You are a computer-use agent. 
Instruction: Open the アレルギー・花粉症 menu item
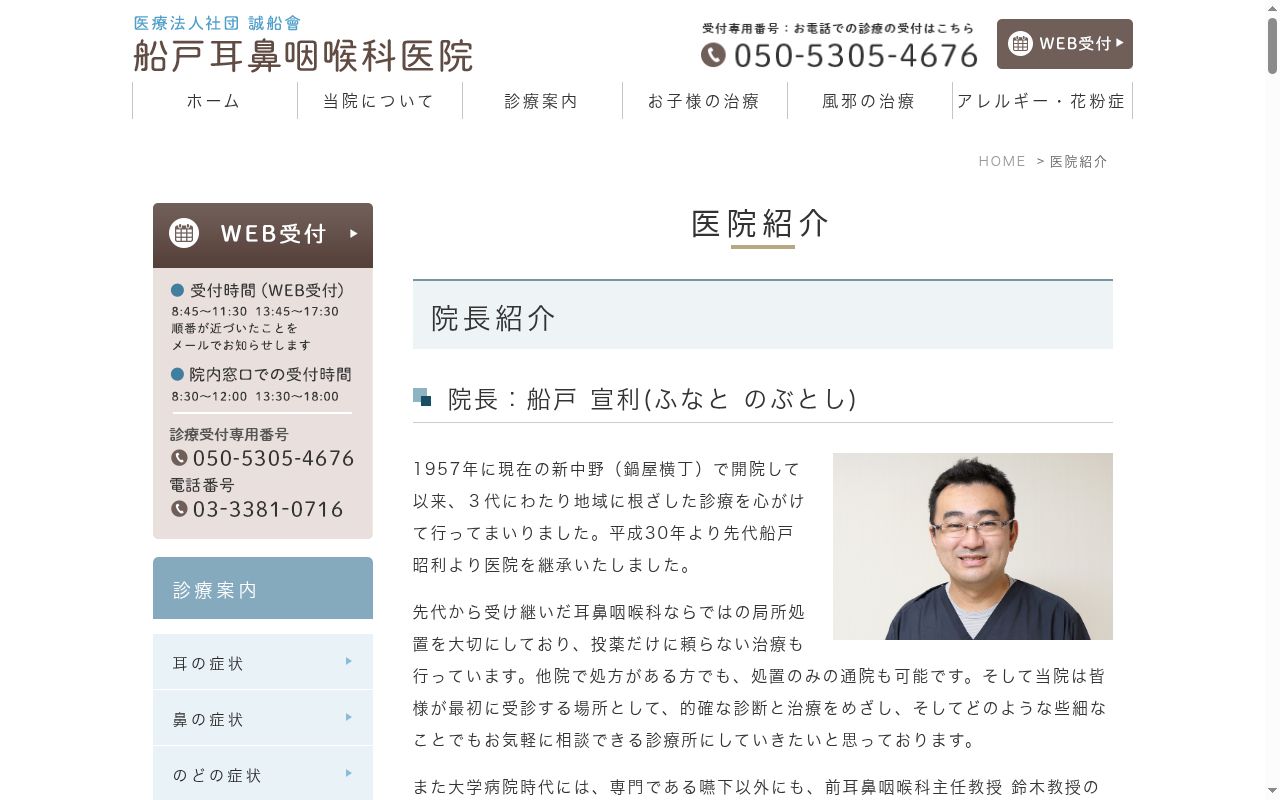[x=1042, y=101]
